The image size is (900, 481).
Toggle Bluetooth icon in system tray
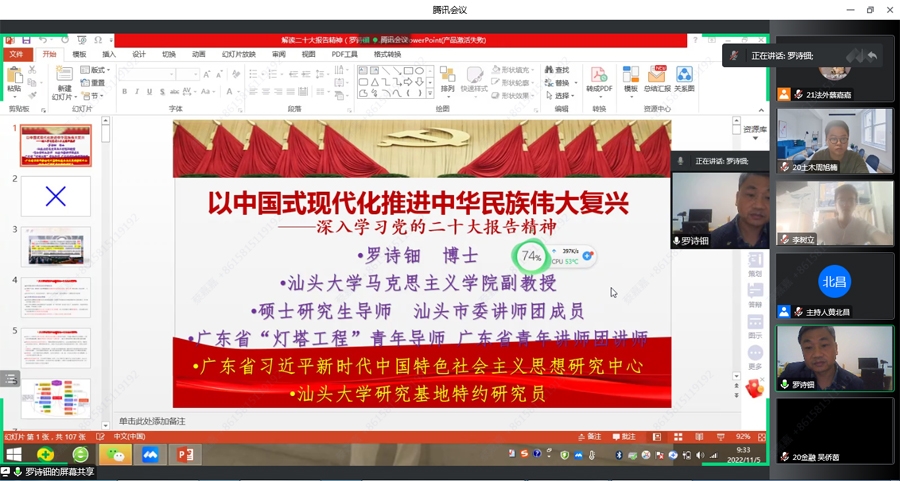point(619,455)
